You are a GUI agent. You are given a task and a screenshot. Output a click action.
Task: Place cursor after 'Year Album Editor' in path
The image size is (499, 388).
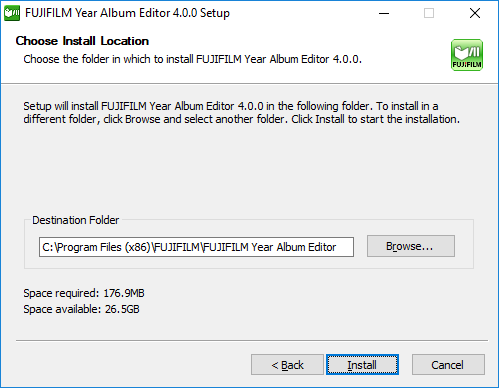[x=337, y=247]
